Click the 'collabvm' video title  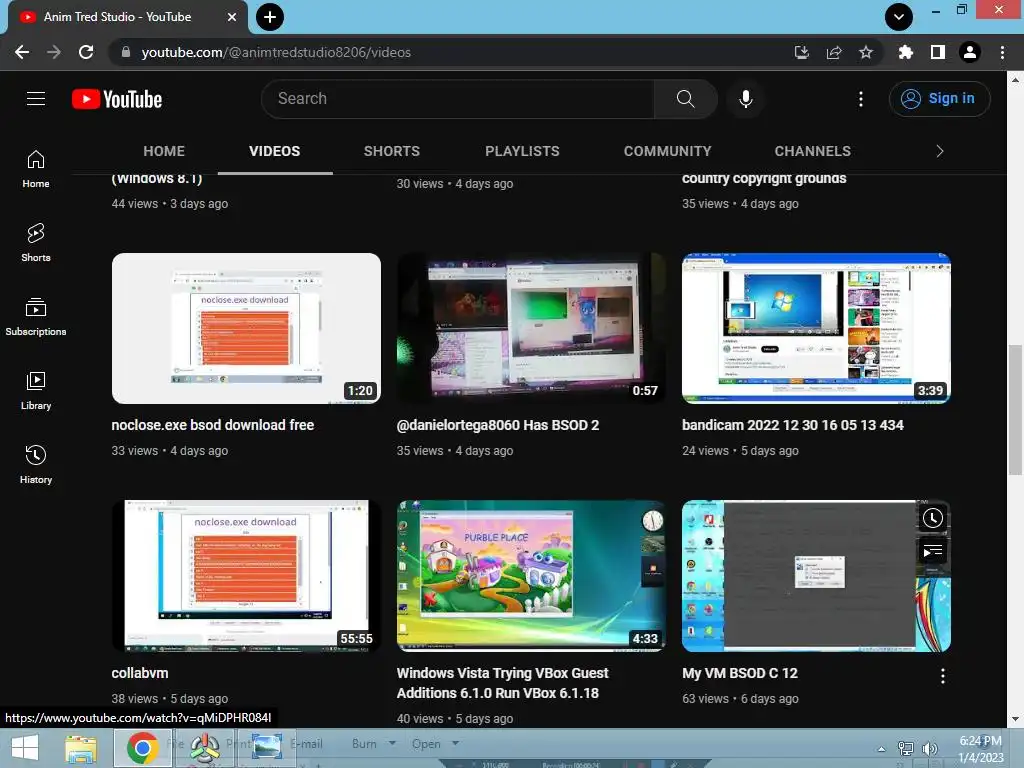coord(140,673)
